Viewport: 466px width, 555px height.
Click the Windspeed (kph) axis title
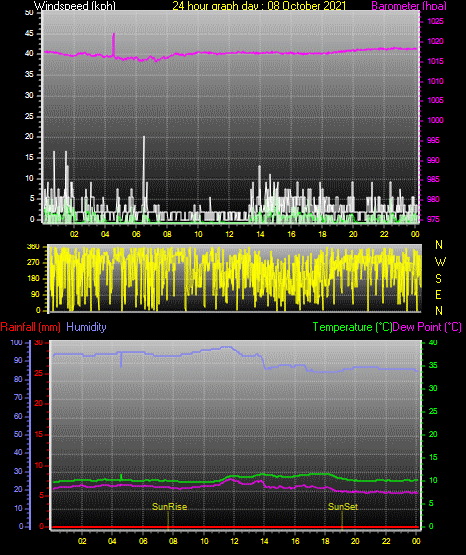[x=75, y=6]
